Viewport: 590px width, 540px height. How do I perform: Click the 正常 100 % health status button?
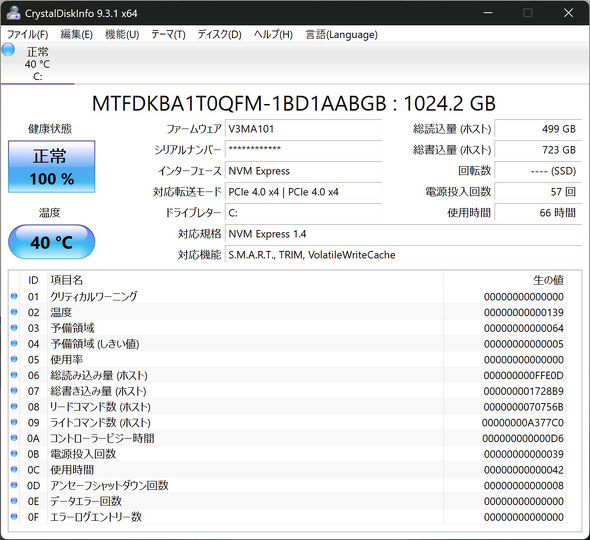pos(52,167)
